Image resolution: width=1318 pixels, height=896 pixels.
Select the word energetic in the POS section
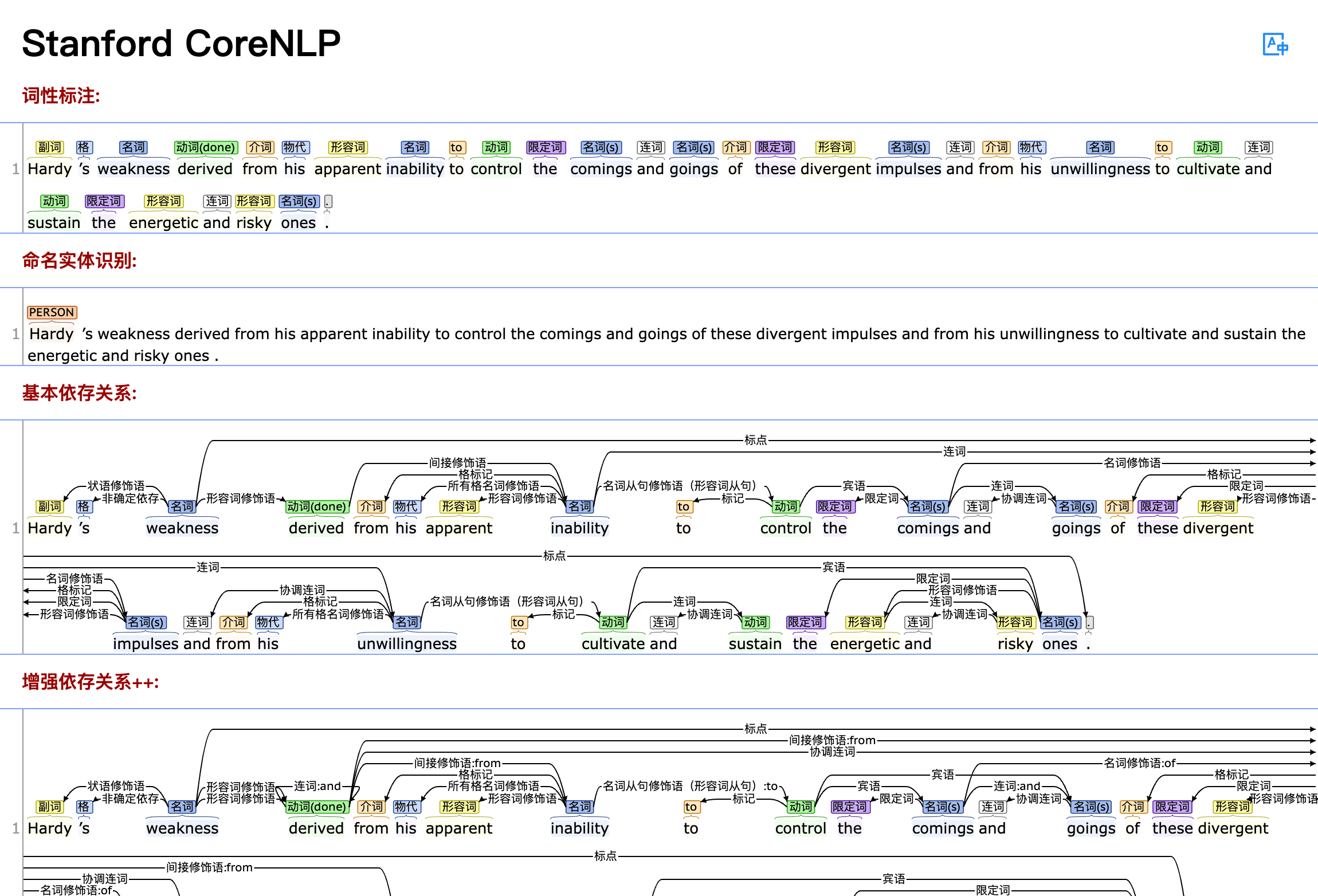point(163,223)
